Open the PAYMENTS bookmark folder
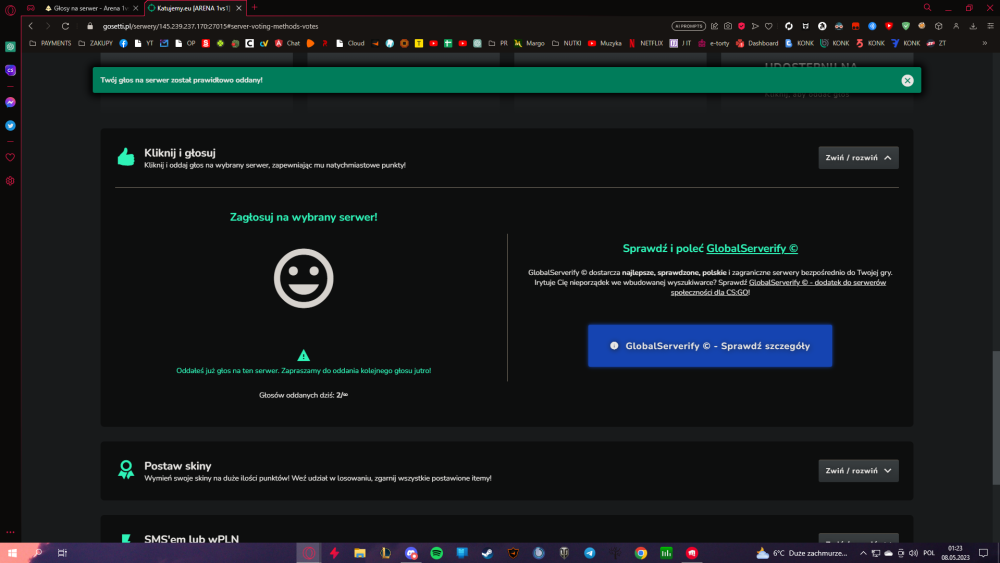 coord(50,43)
